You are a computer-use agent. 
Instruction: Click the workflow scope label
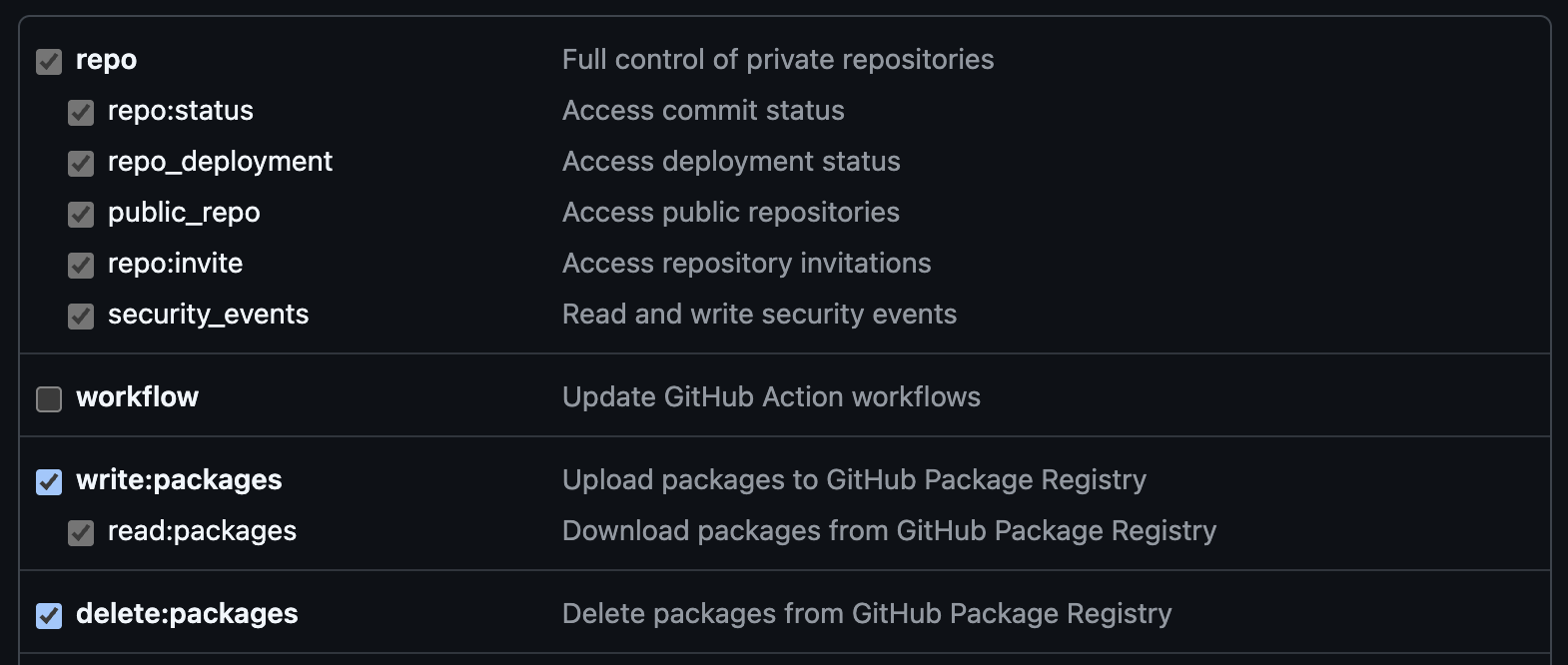click(x=138, y=398)
